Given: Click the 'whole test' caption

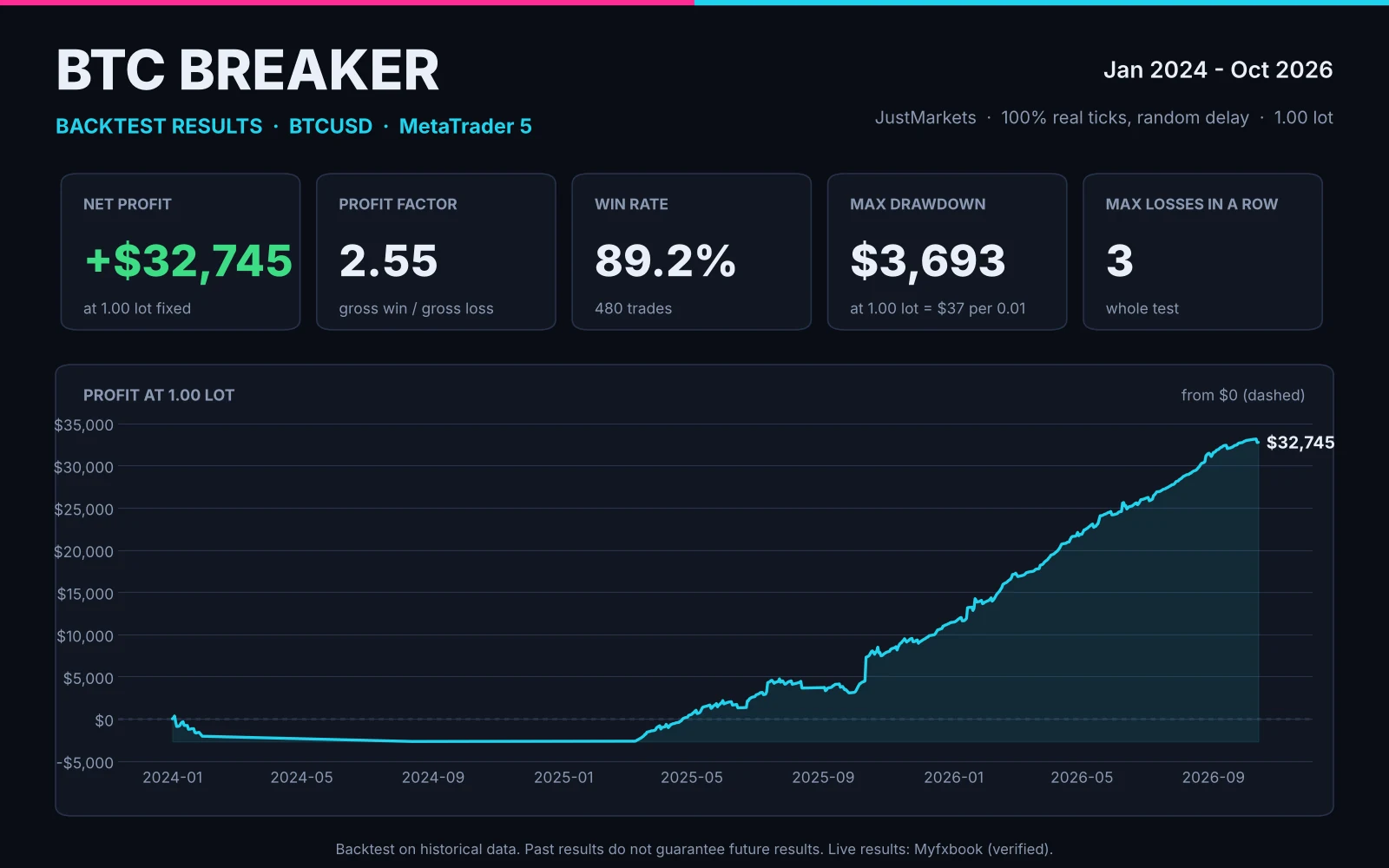Looking at the screenshot, I should pos(1142,308).
